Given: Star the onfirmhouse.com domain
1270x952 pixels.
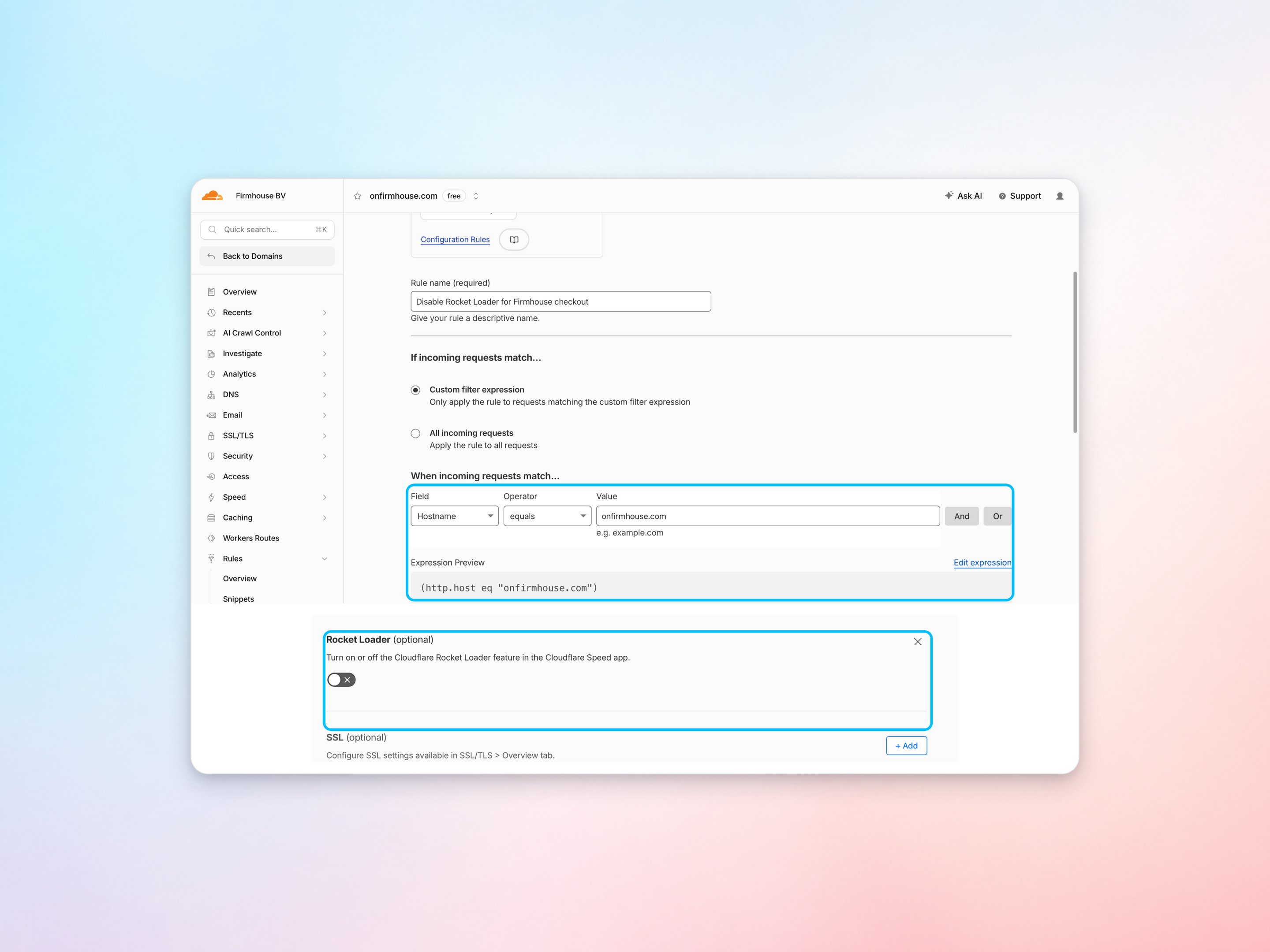Looking at the screenshot, I should click(x=357, y=196).
